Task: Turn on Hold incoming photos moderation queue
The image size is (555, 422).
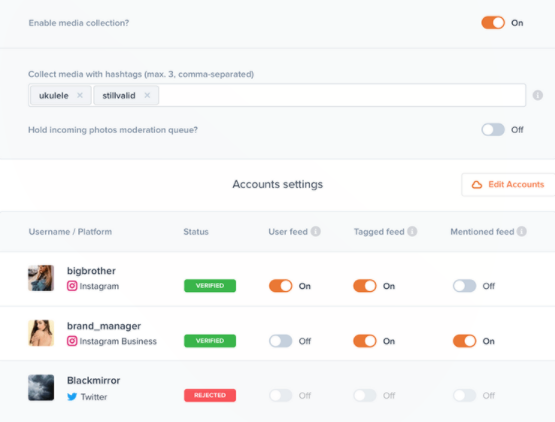Action: (493, 130)
